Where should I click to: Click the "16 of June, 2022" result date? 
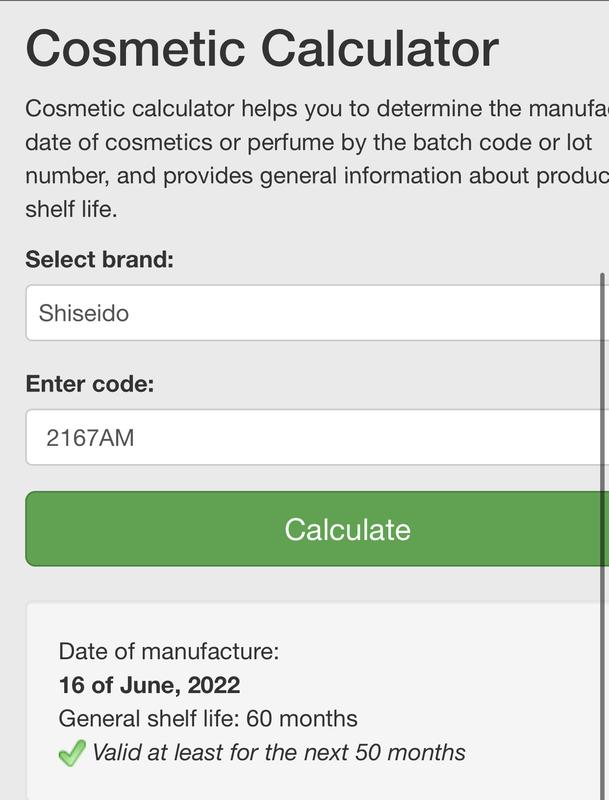pos(150,685)
